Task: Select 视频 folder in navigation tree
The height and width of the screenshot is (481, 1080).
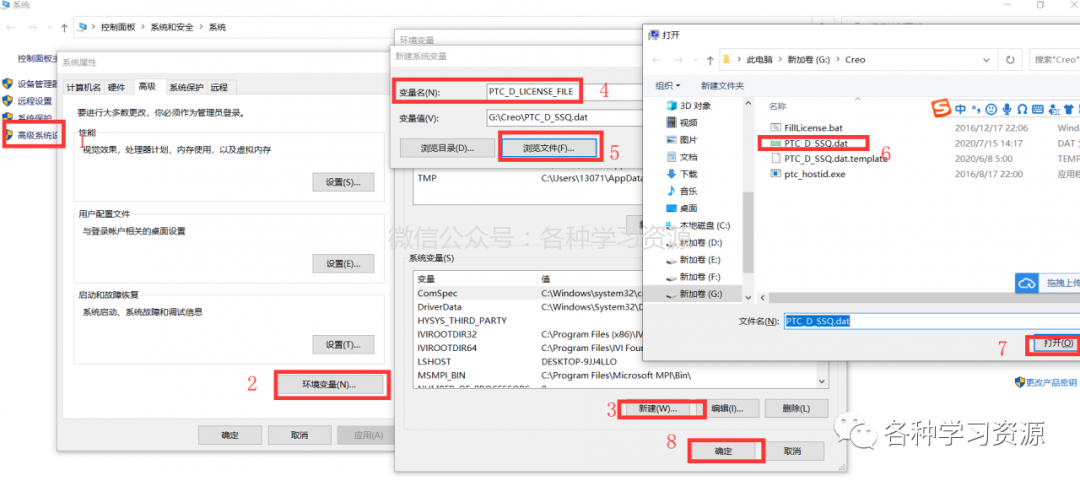Action: [x=681, y=123]
